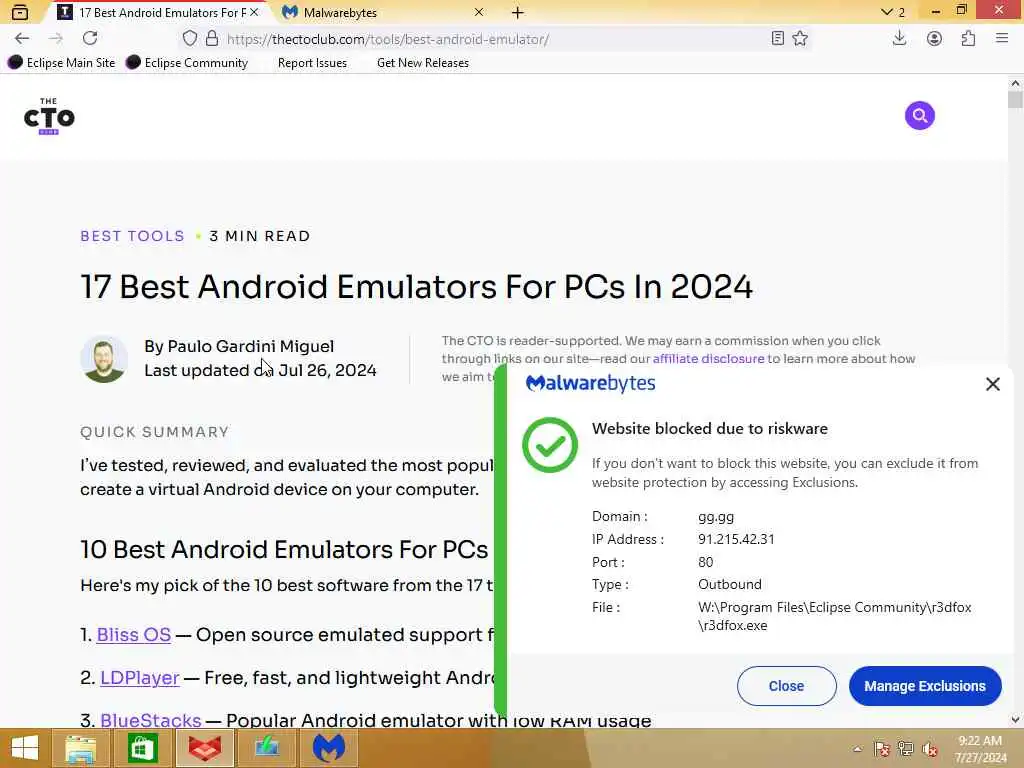This screenshot has height=768, width=1024.
Task: Dismiss Malwarebytes notification with X
Action: pos(993,384)
